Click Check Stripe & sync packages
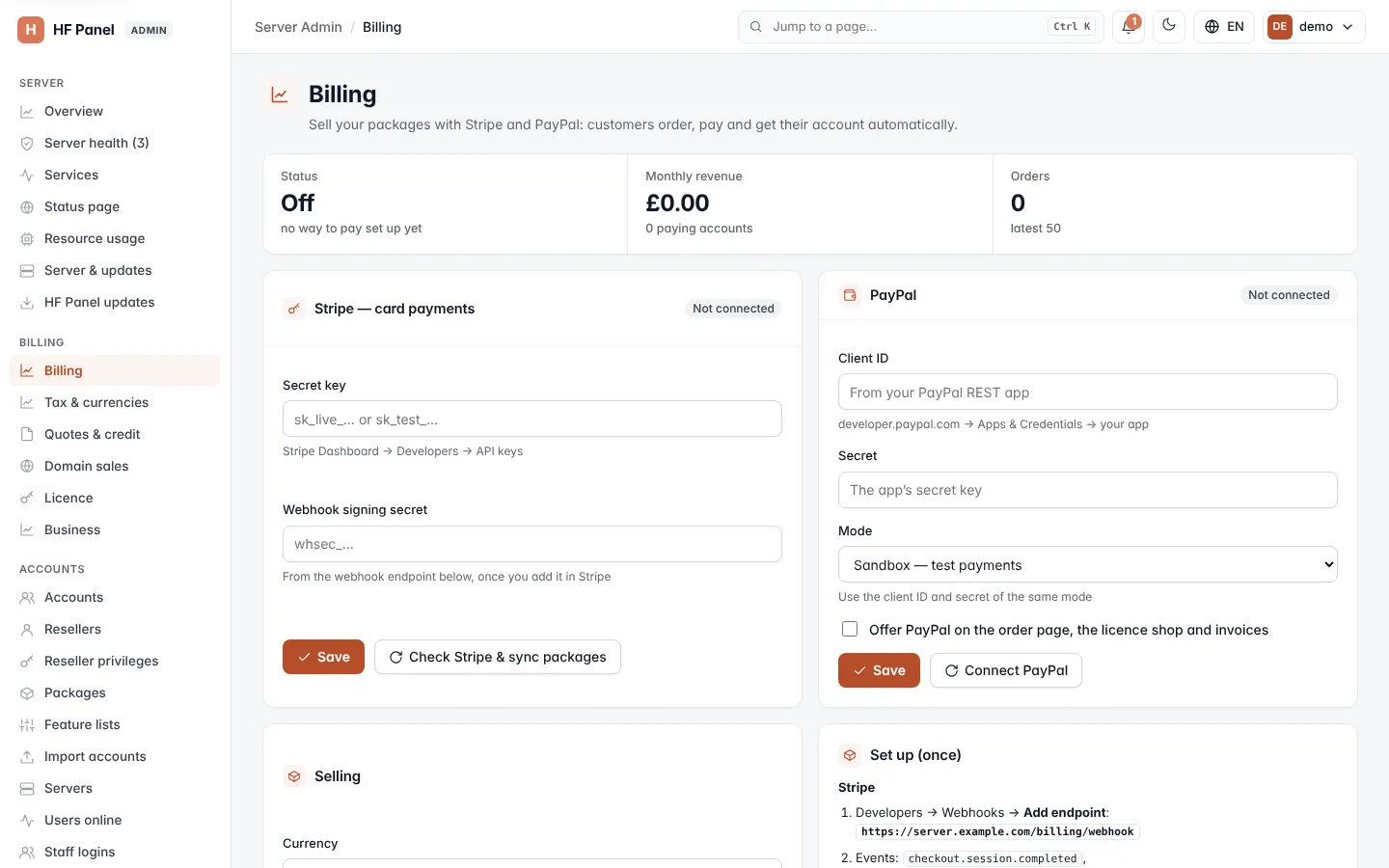This screenshot has width=1389, height=868. tap(498, 657)
